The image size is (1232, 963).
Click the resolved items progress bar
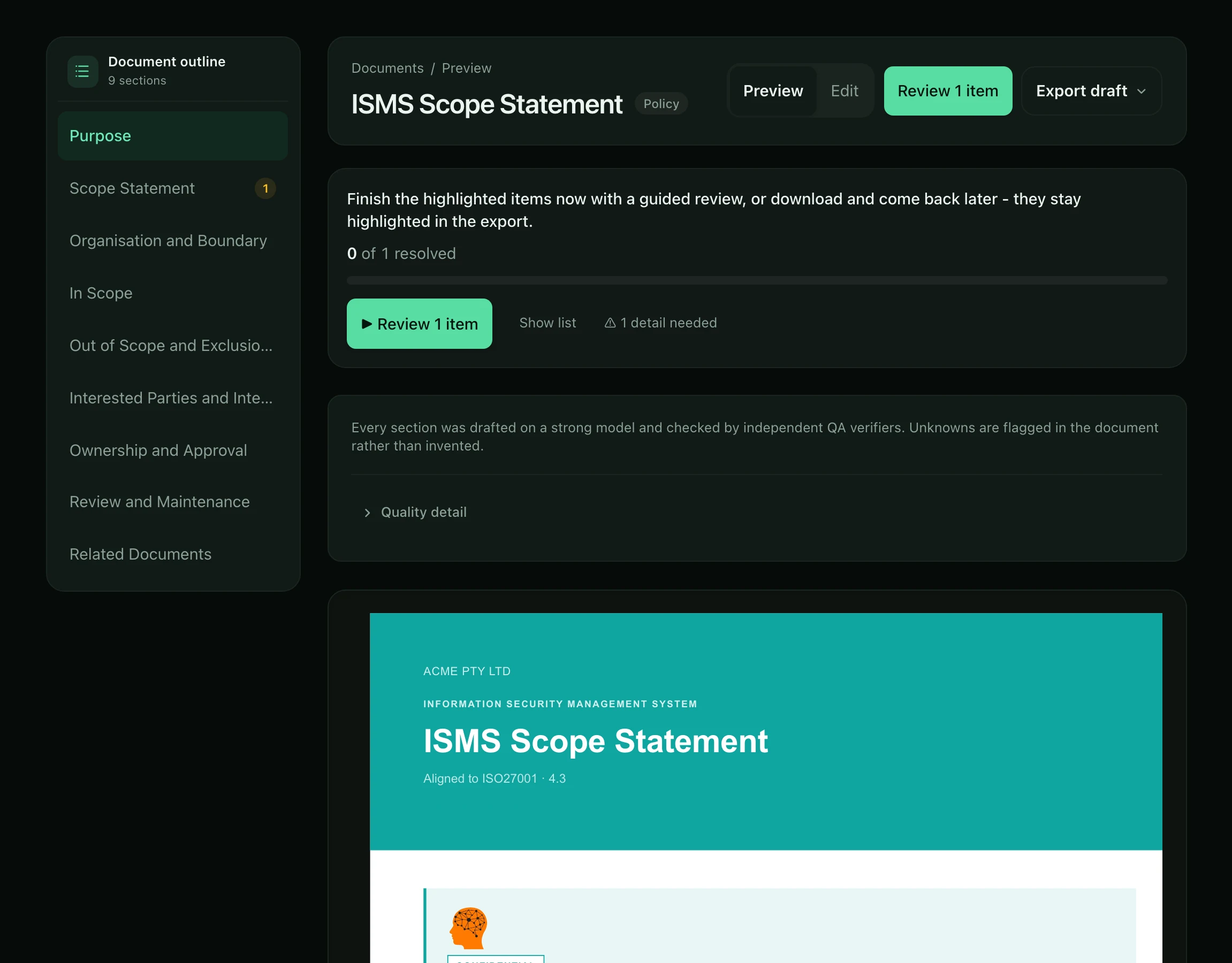756,280
